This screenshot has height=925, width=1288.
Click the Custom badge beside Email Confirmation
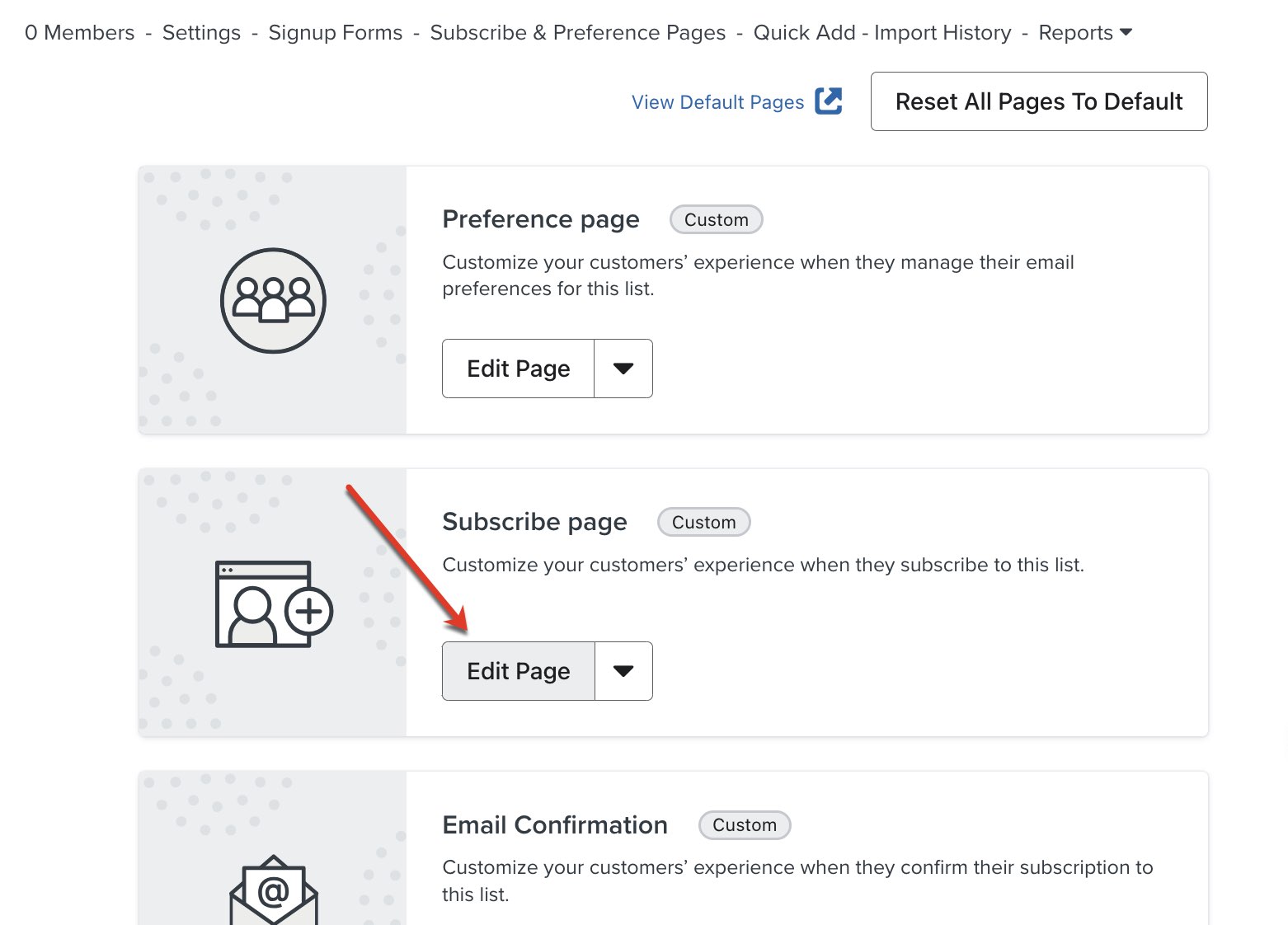(x=744, y=825)
